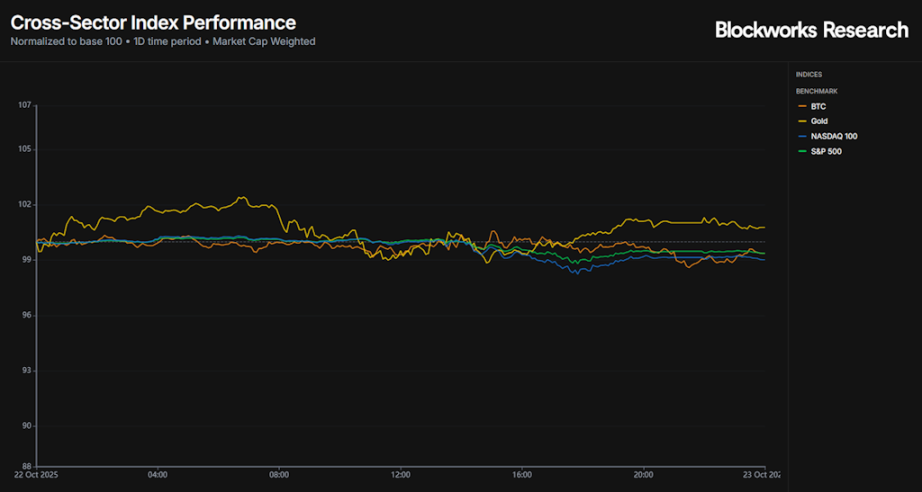The height and width of the screenshot is (492, 922).
Task: Toggle NASDAQ 100 legend label
Action: coord(834,136)
